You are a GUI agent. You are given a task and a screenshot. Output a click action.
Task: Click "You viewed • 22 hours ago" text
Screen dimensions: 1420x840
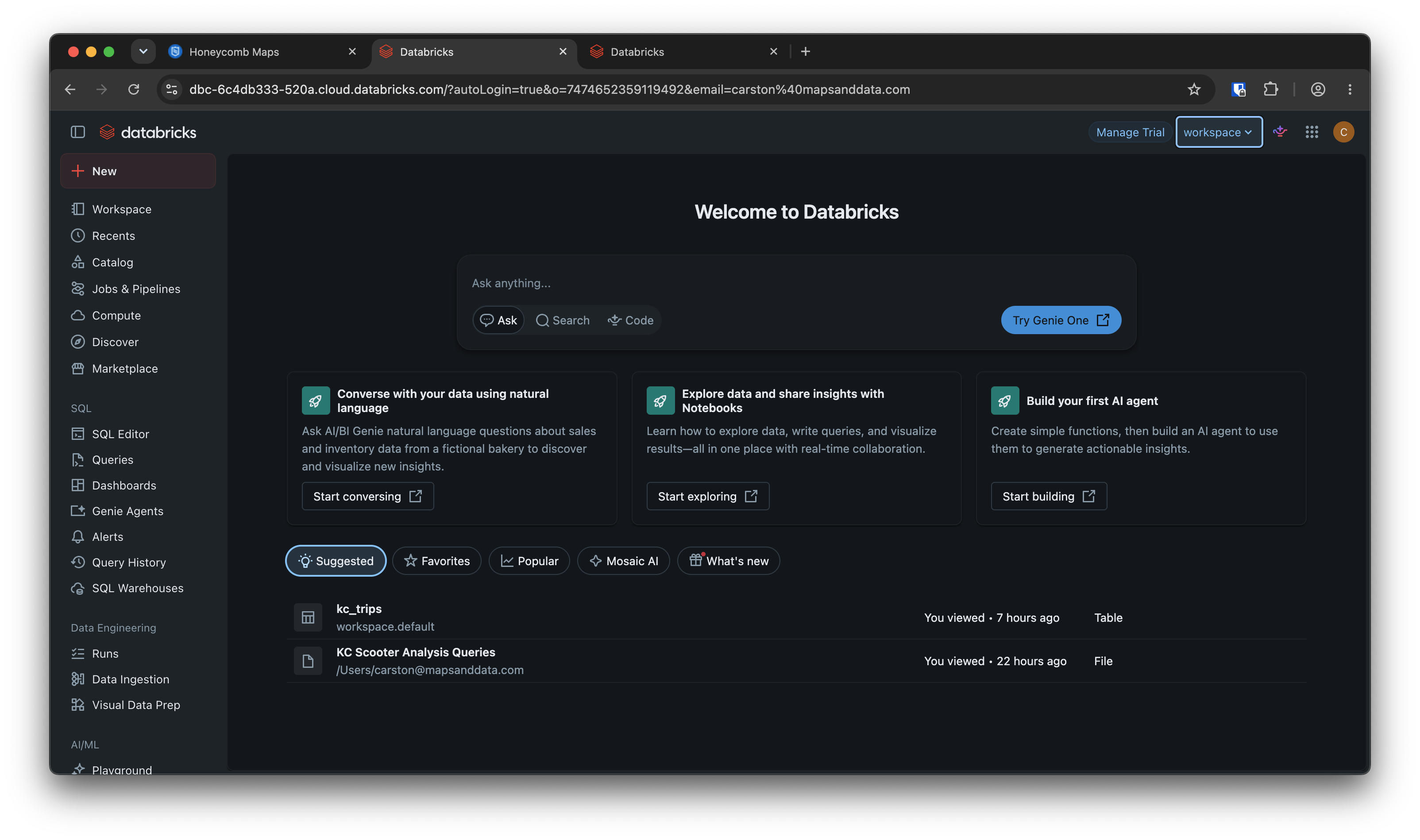[995, 661]
